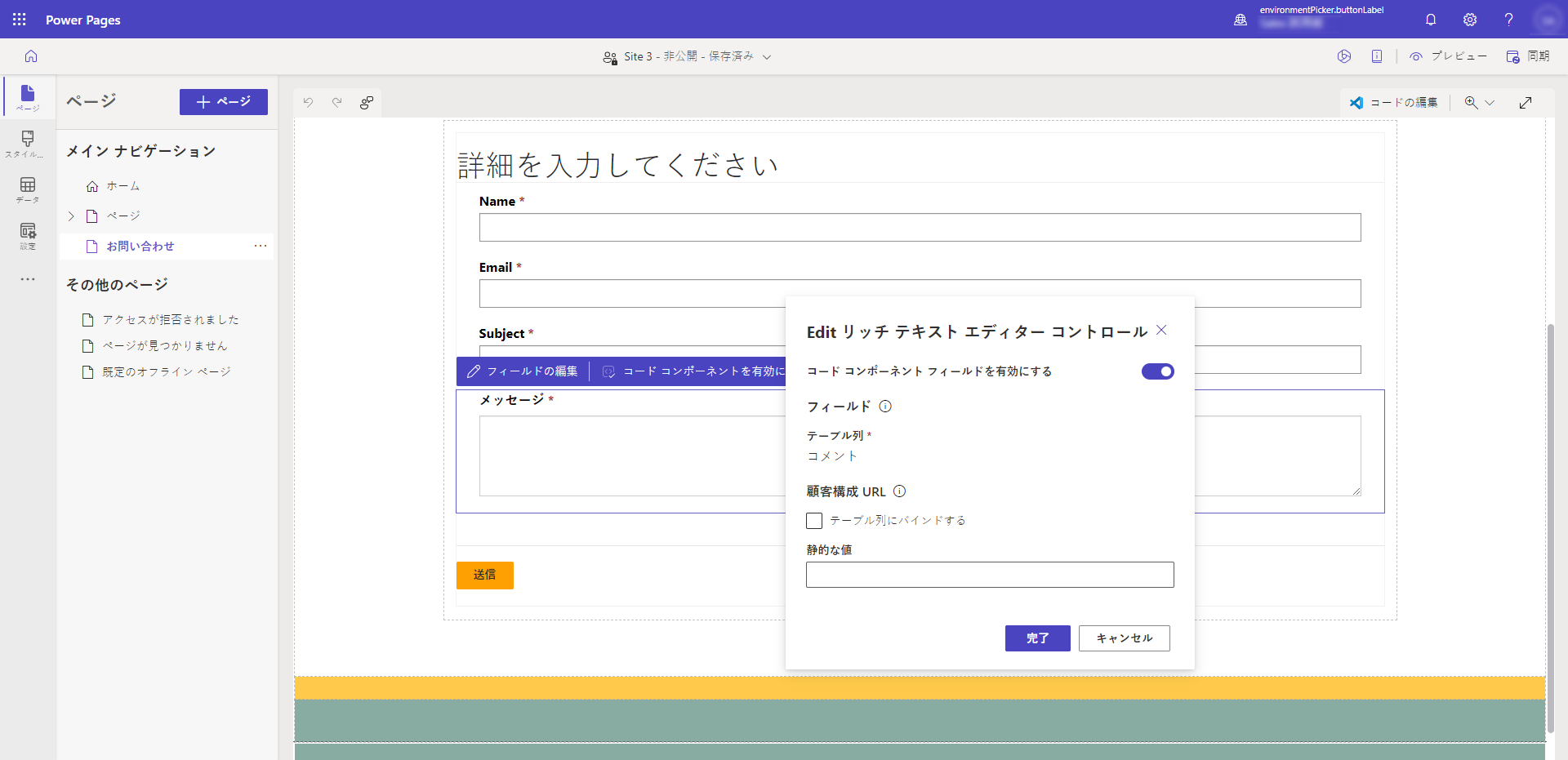Check テーブル列にバインドする checkbox

pos(814,521)
